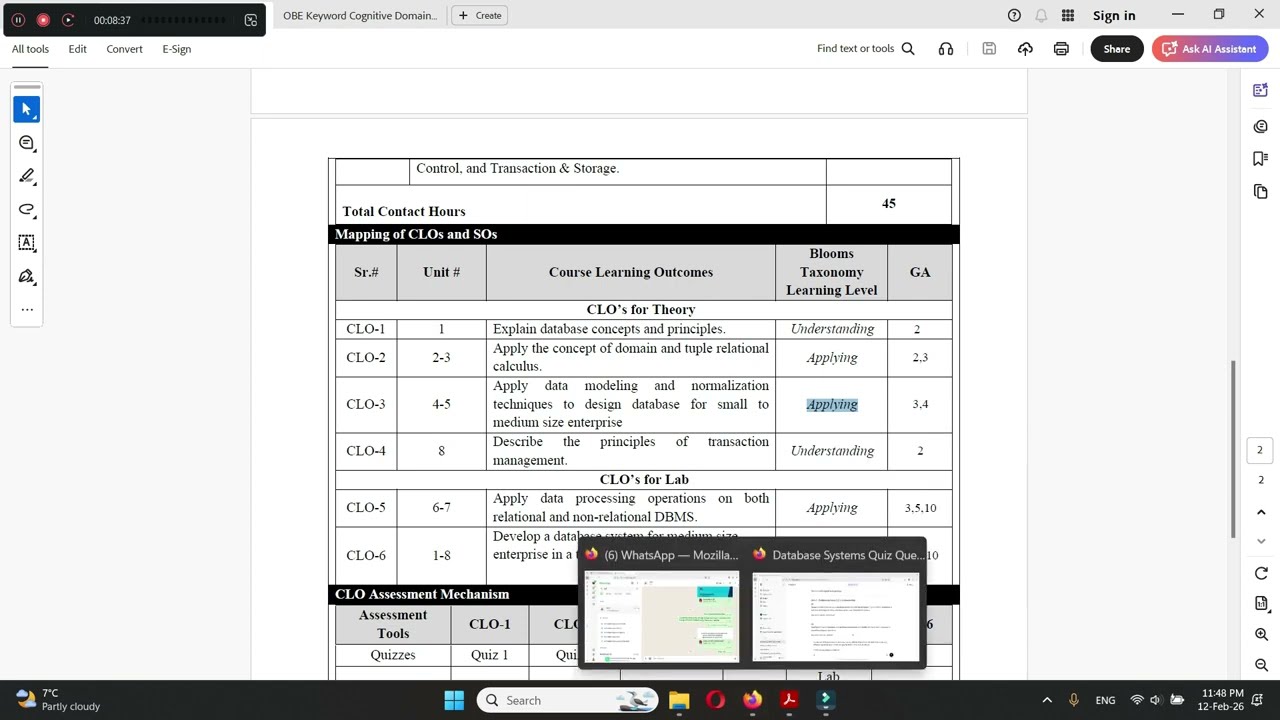Open File Explorer from taskbar
Viewport: 1280px width, 720px height.
[x=679, y=700]
